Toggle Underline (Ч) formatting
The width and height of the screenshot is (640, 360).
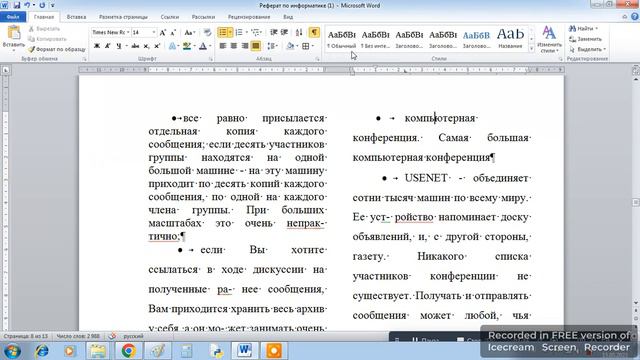[118, 46]
